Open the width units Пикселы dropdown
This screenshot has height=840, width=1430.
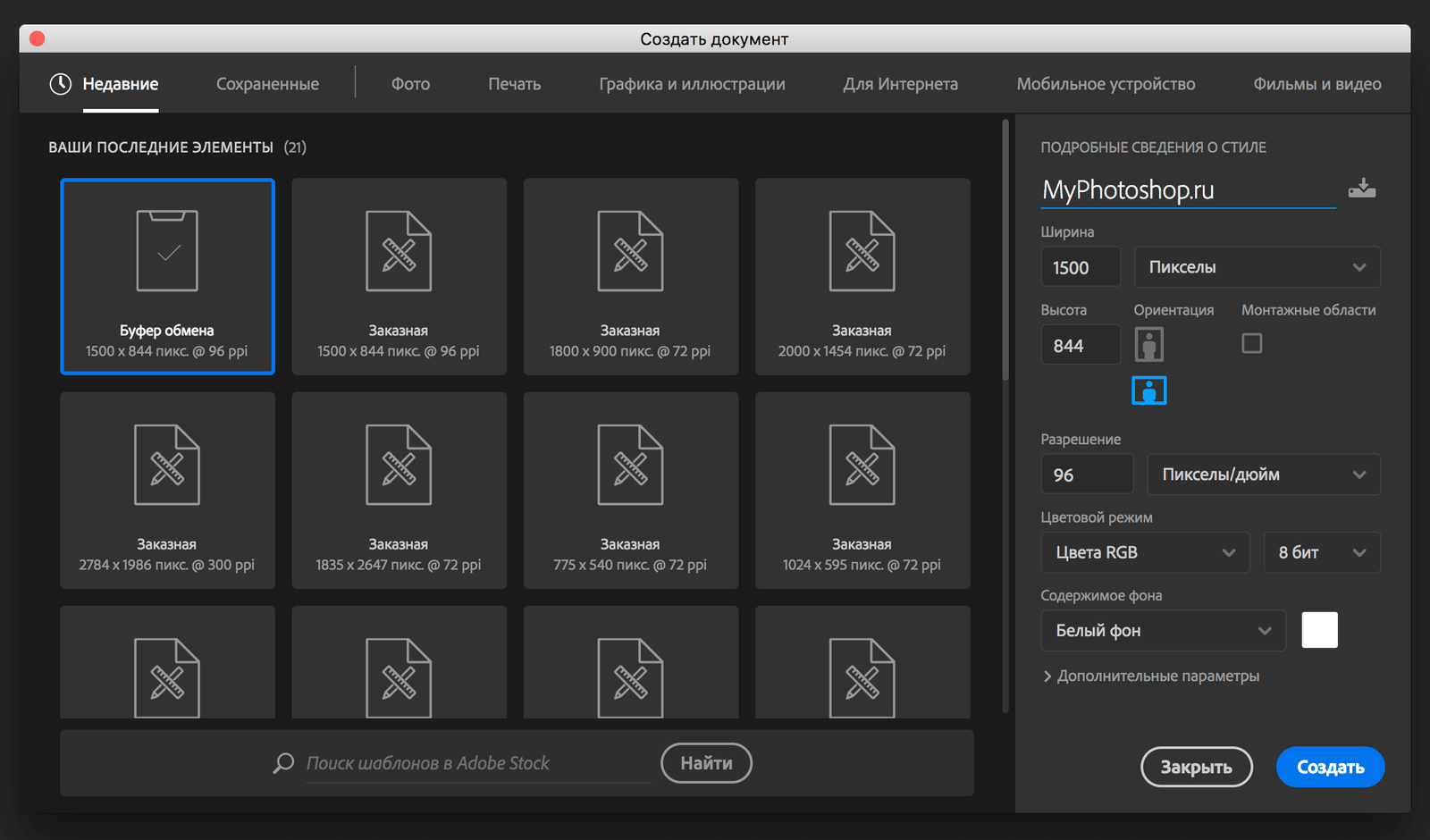[1257, 267]
